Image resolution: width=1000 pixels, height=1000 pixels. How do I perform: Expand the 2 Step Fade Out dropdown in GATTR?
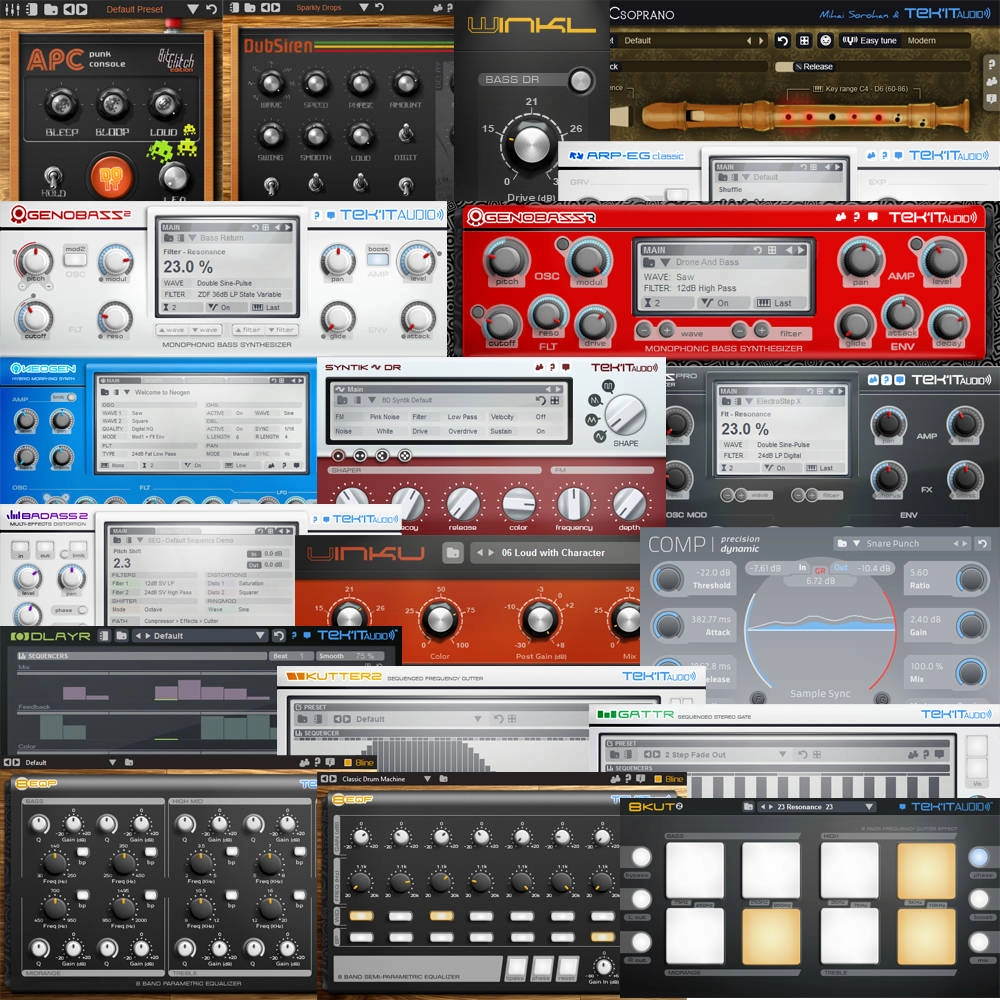point(782,754)
